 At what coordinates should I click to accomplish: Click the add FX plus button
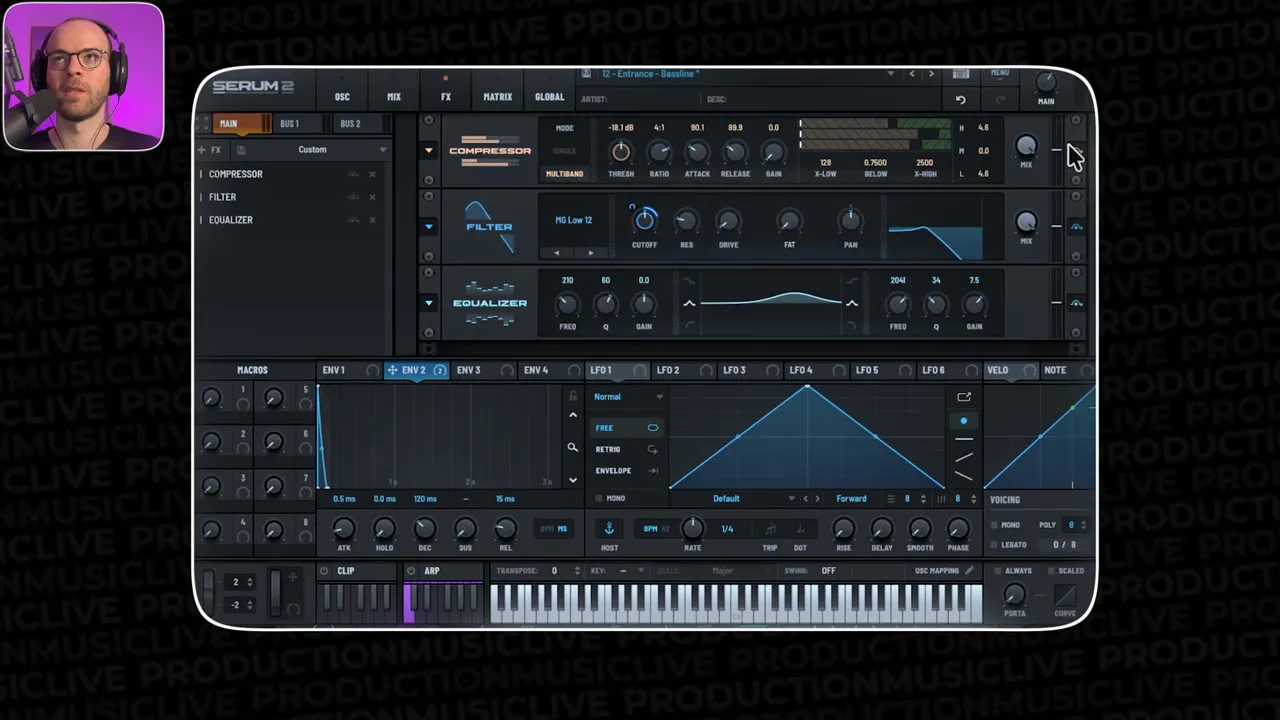[202, 150]
